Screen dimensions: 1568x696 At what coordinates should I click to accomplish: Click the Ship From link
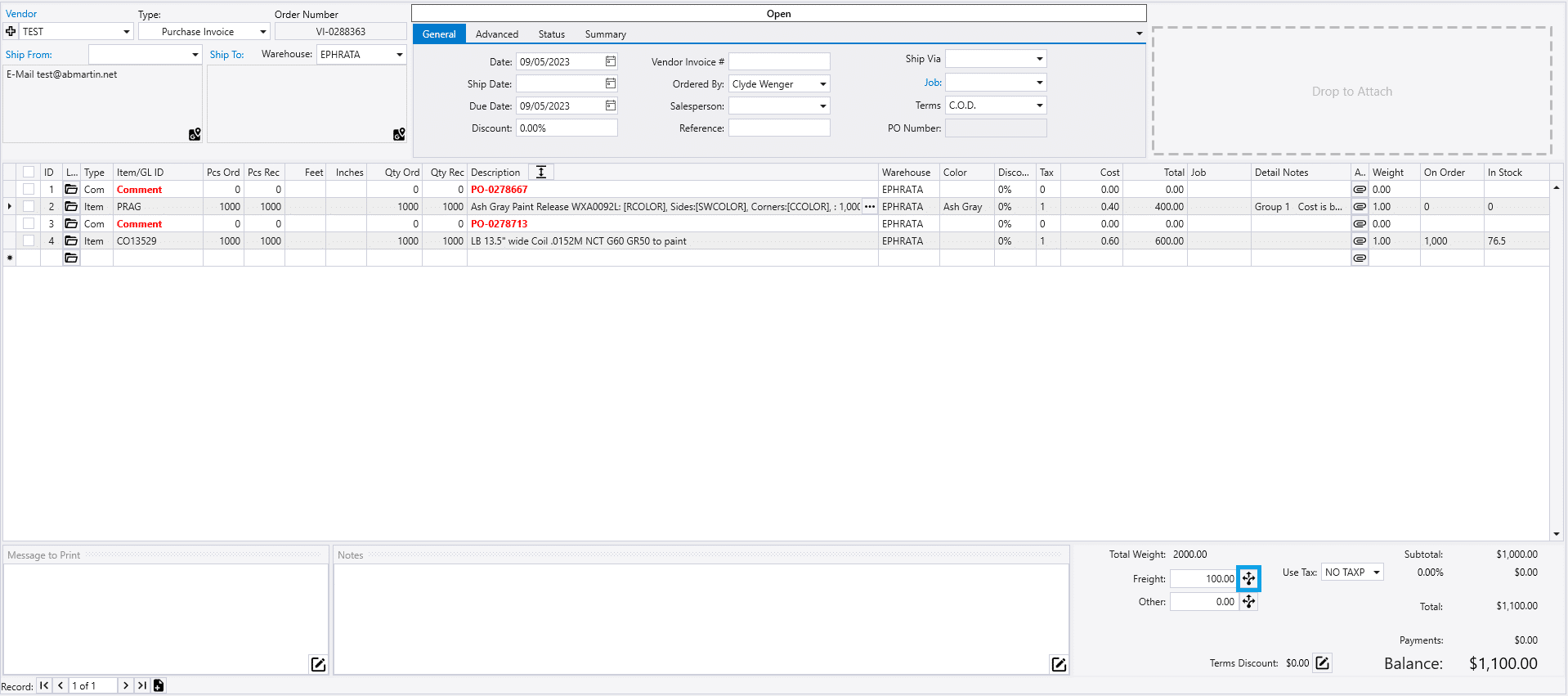[x=29, y=55]
